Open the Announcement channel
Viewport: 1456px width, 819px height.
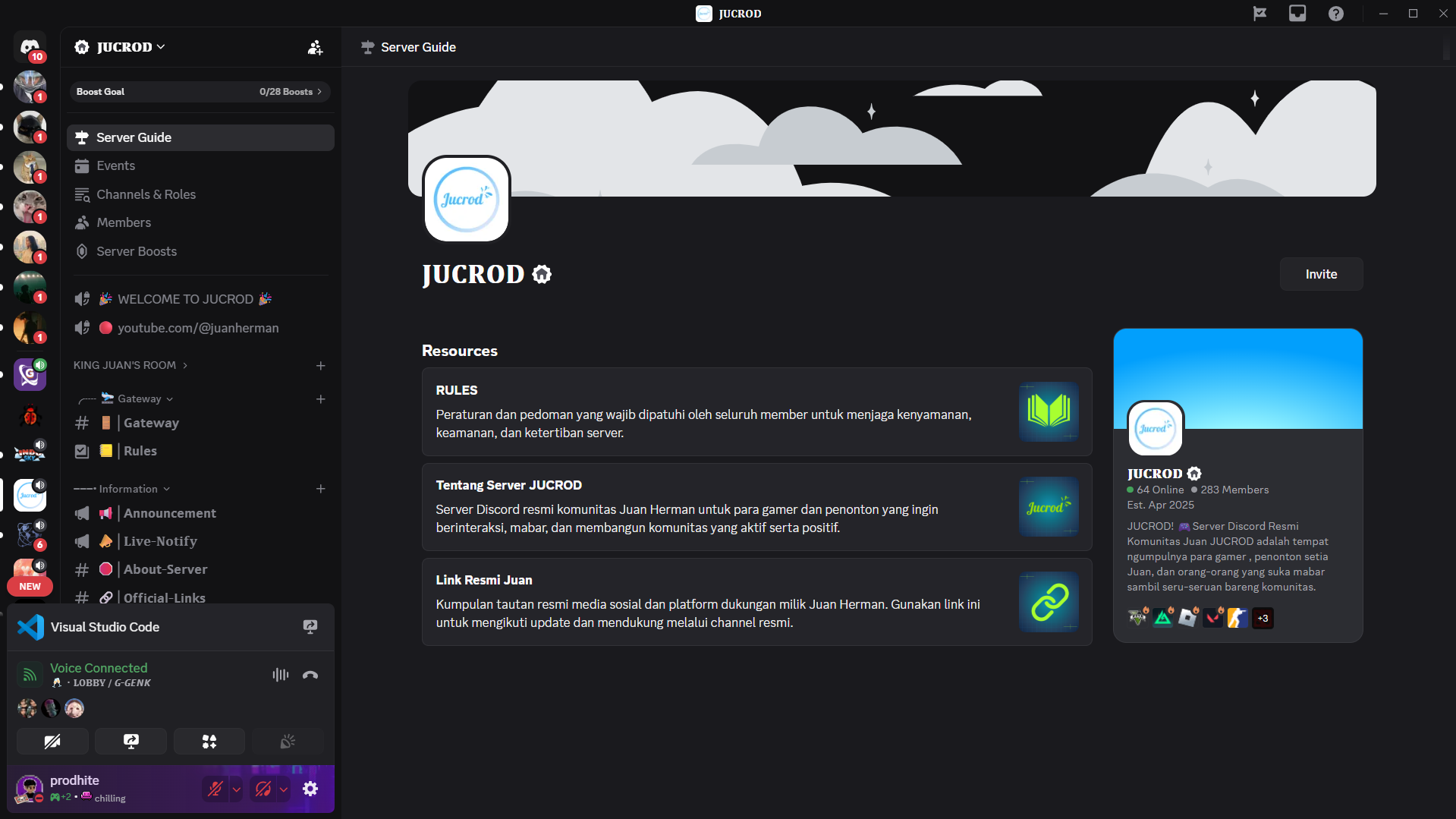click(200, 513)
